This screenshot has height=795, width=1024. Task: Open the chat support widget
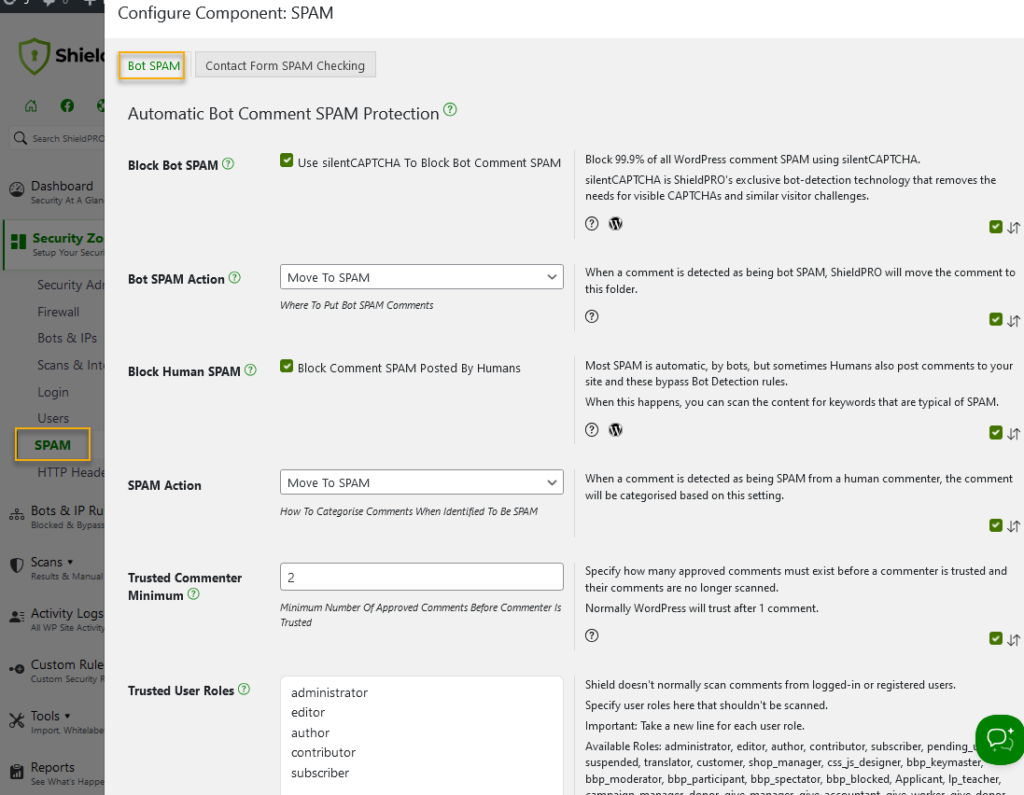pos(998,740)
